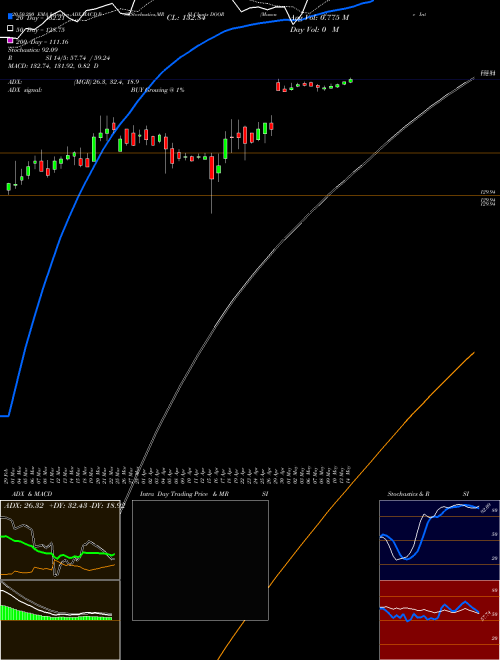
Task: Open the MACD histogram mini chart
Action: (x=60, y=620)
